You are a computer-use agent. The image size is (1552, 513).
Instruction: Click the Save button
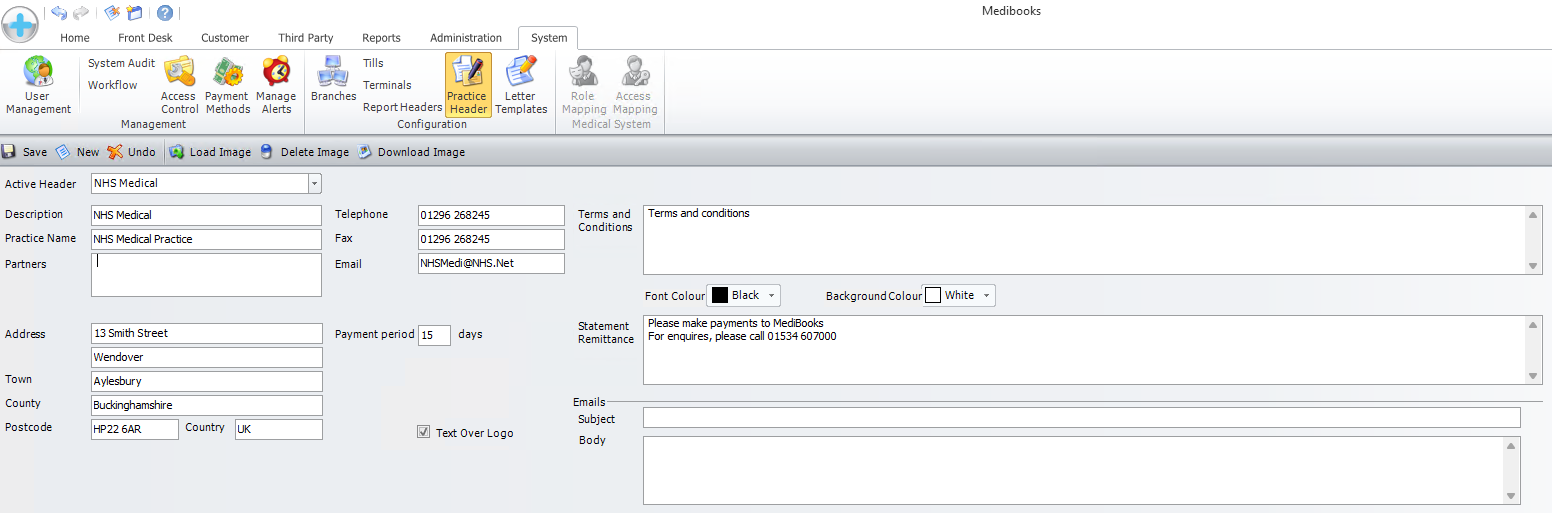click(25, 152)
